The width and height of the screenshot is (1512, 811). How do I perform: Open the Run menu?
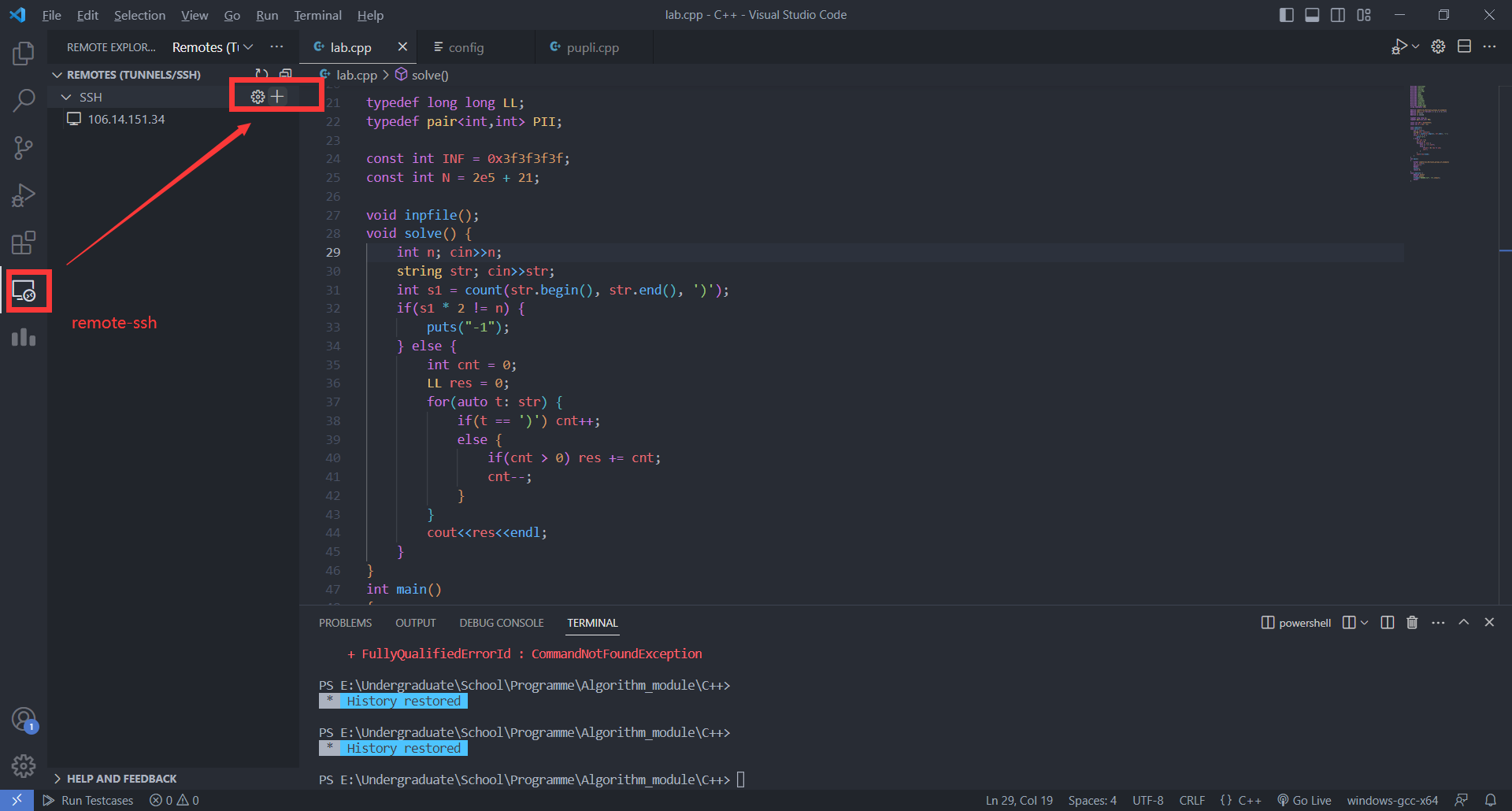click(x=267, y=15)
